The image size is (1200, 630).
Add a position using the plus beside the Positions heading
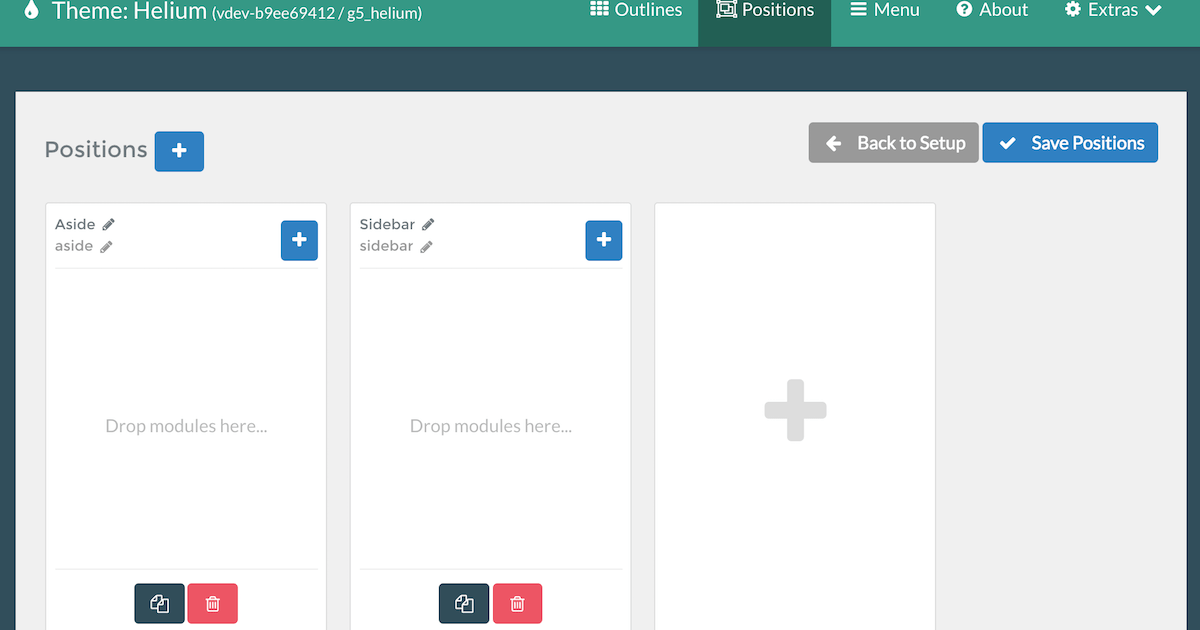(179, 151)
